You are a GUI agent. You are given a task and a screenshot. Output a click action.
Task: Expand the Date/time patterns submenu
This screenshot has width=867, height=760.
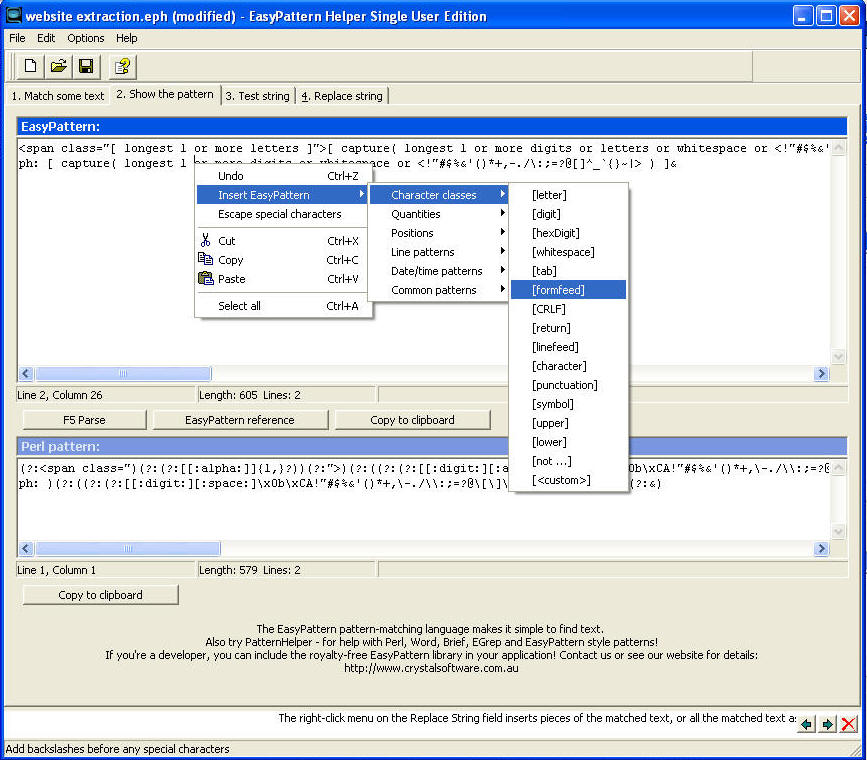[x=439, y=271]
